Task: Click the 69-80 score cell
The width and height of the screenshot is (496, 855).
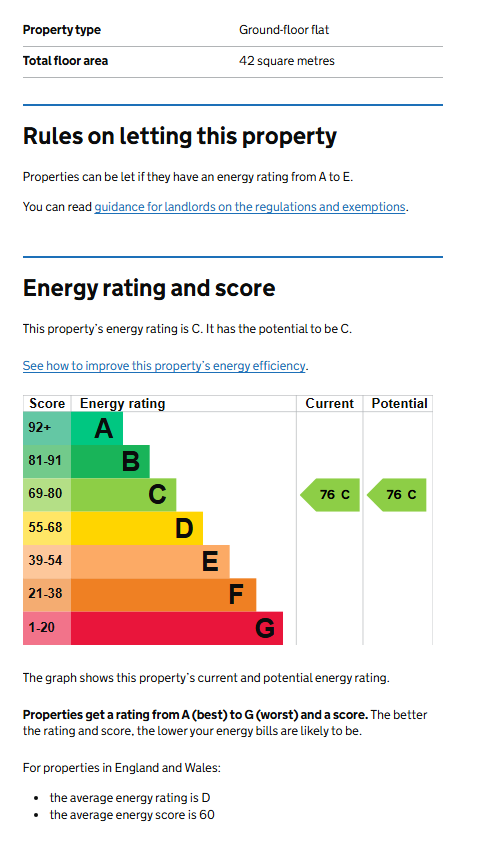Action: click(x=47, y=495)
